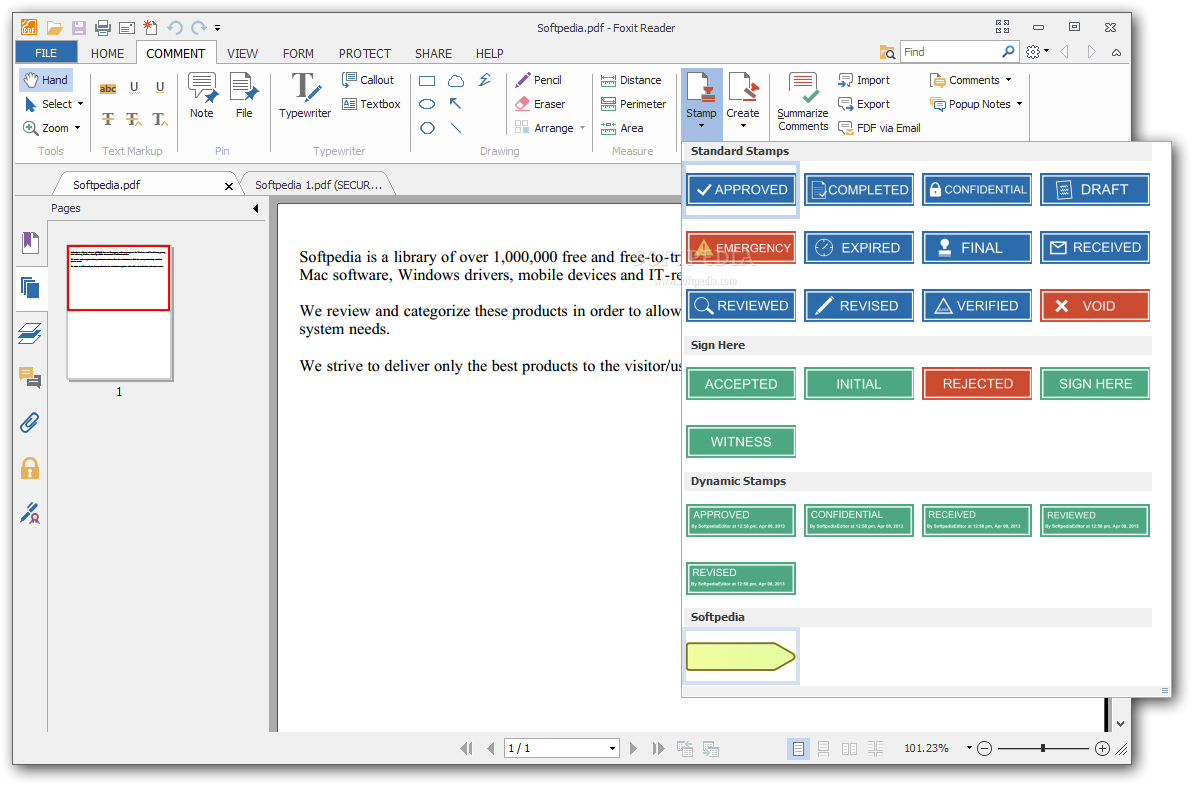Toggle single page view mode
This screenshot has height=785, width=1192.
click(798, 748)
